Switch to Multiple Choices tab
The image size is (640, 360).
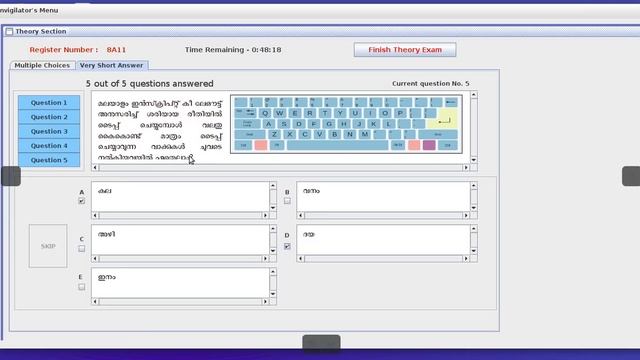click(42, 65)
